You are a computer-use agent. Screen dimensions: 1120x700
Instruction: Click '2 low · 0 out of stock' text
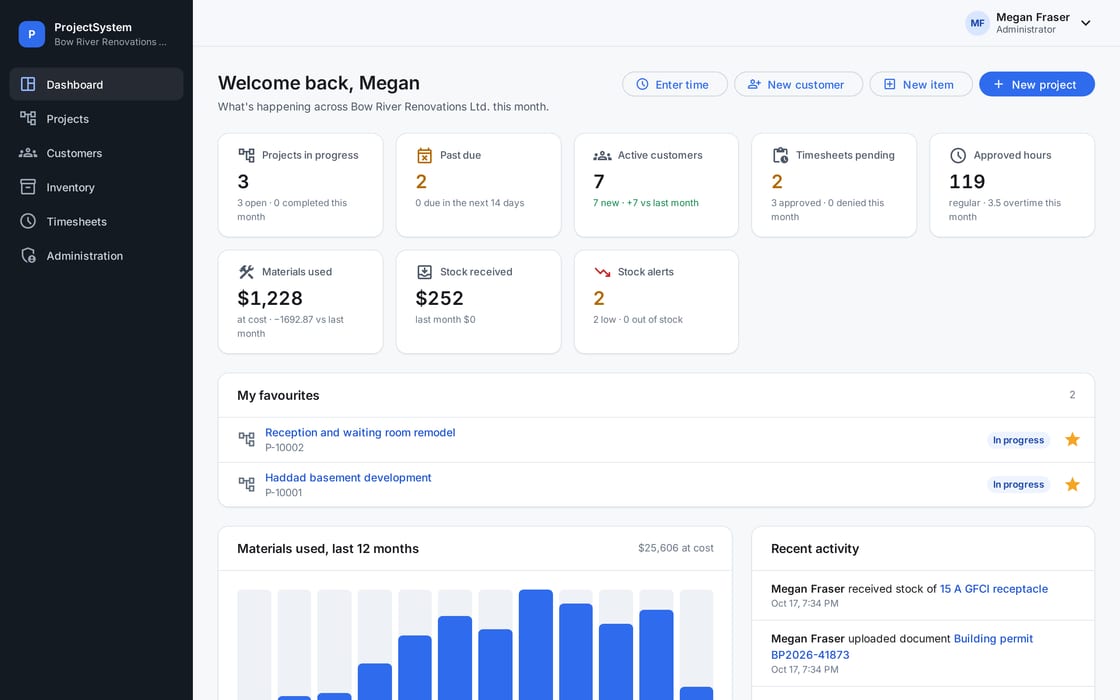638,319
